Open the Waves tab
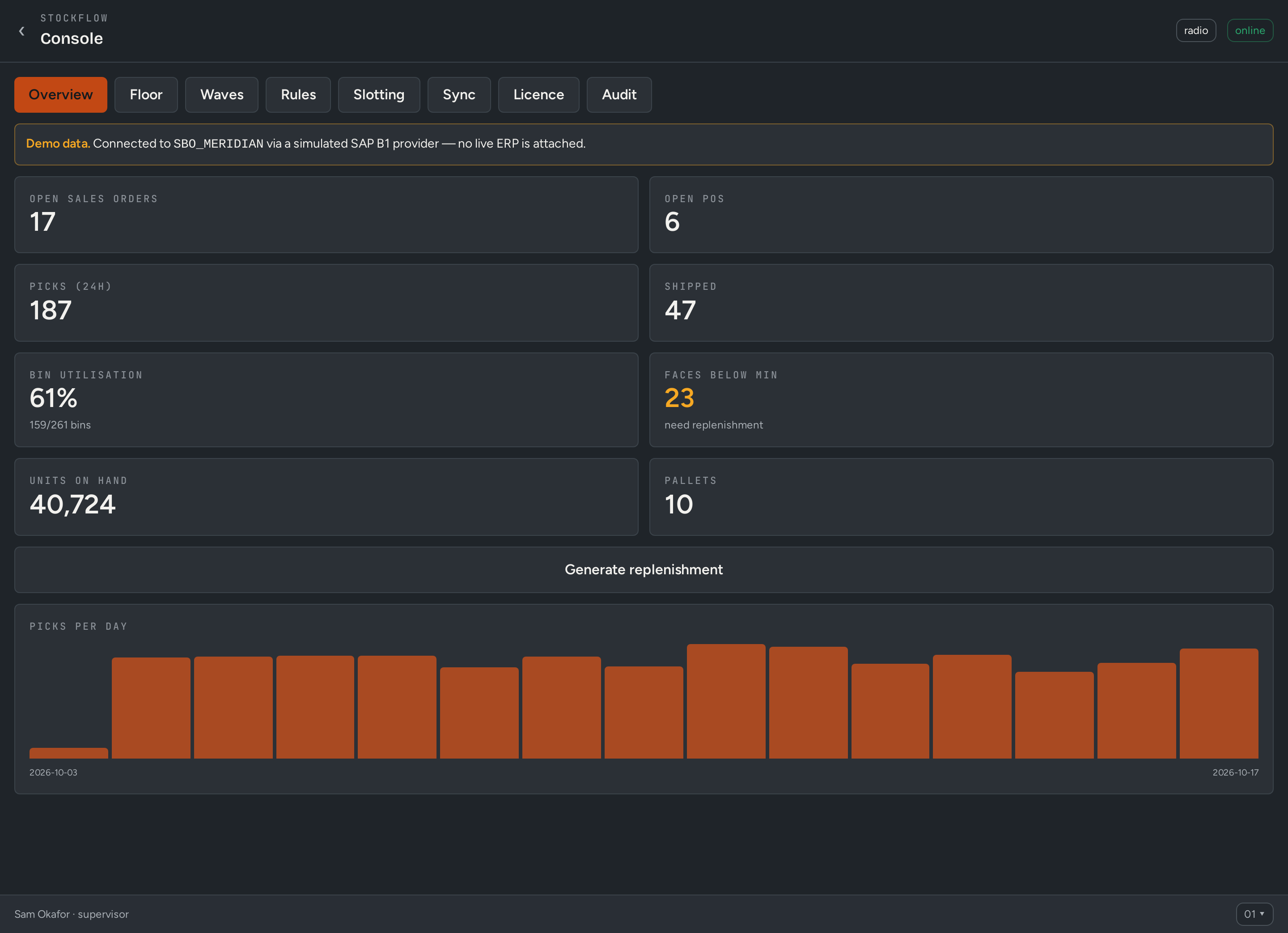 coord(221,95)
